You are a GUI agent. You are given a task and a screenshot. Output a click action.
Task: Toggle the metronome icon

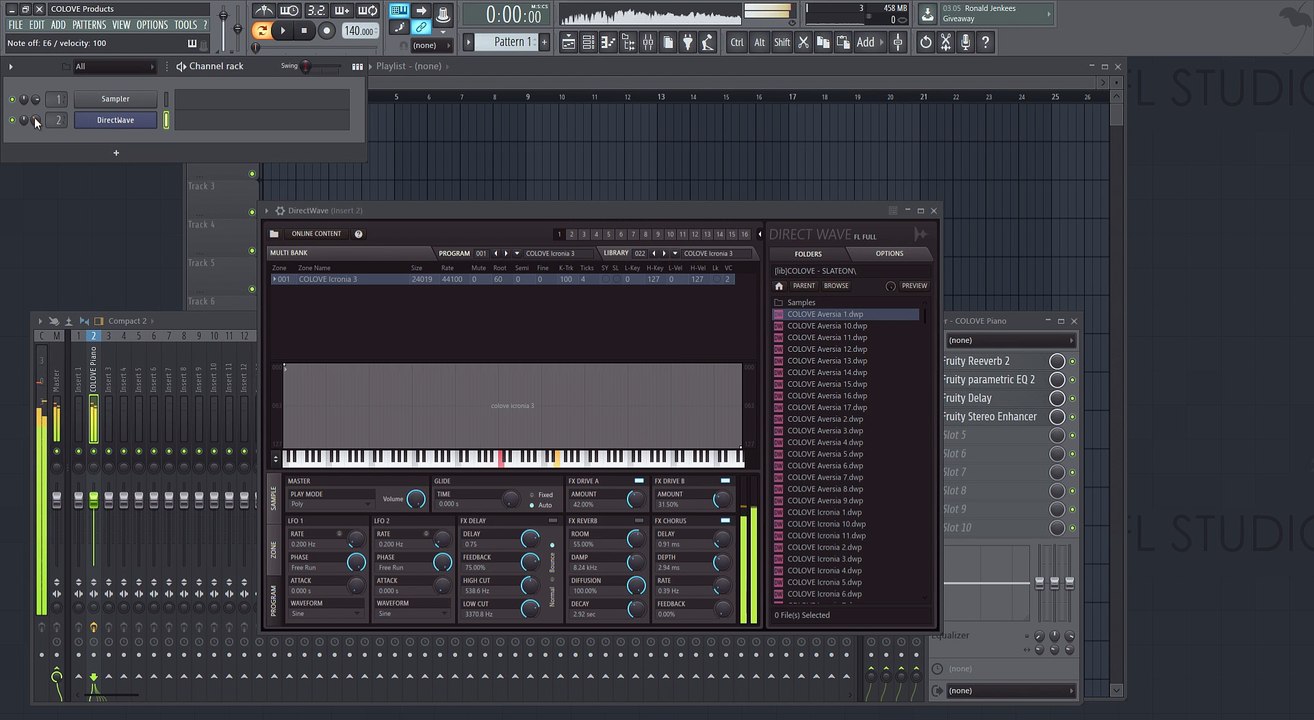click(x=264, y=11)
